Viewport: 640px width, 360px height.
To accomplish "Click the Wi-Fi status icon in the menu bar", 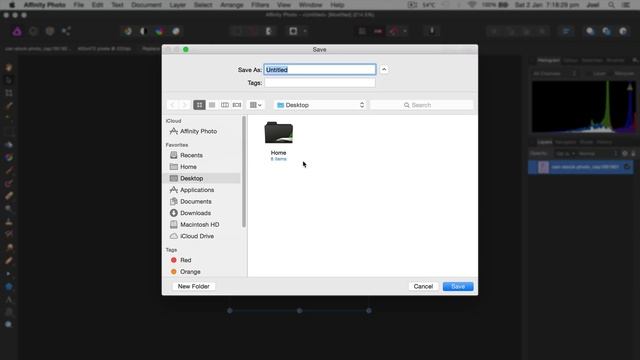I will click(472, 5).
